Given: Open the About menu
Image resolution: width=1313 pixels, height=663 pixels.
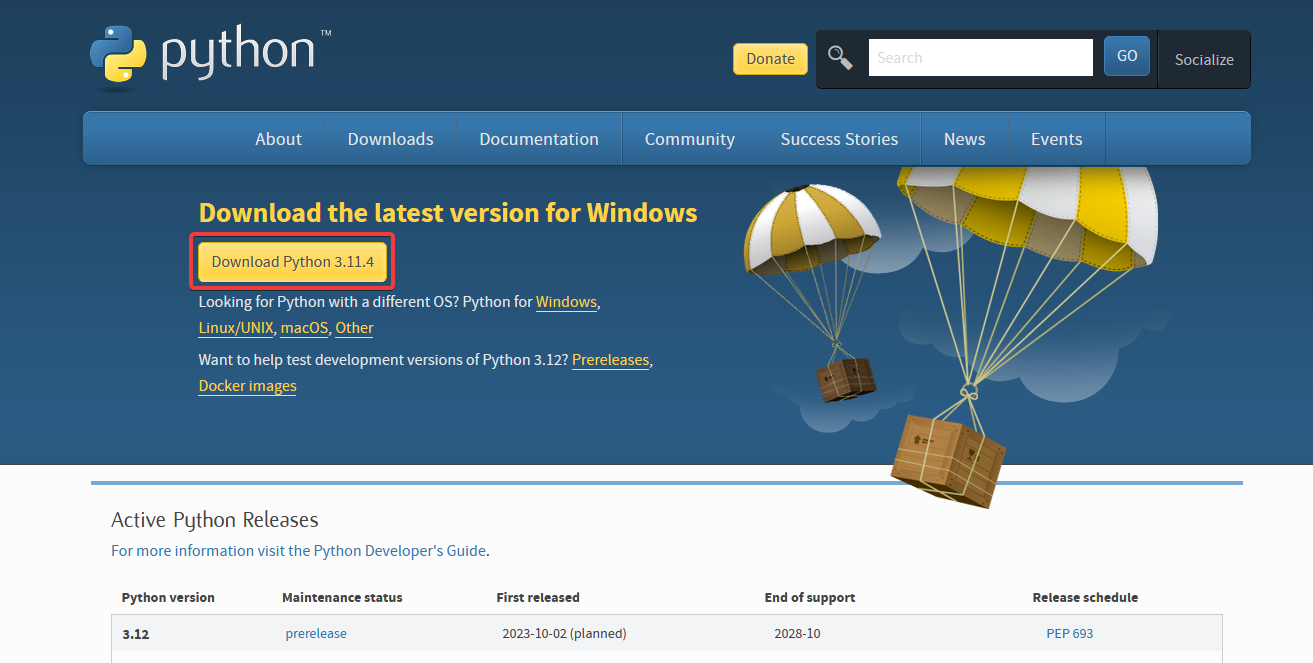Looking at the screenshot, I should 278,138.
